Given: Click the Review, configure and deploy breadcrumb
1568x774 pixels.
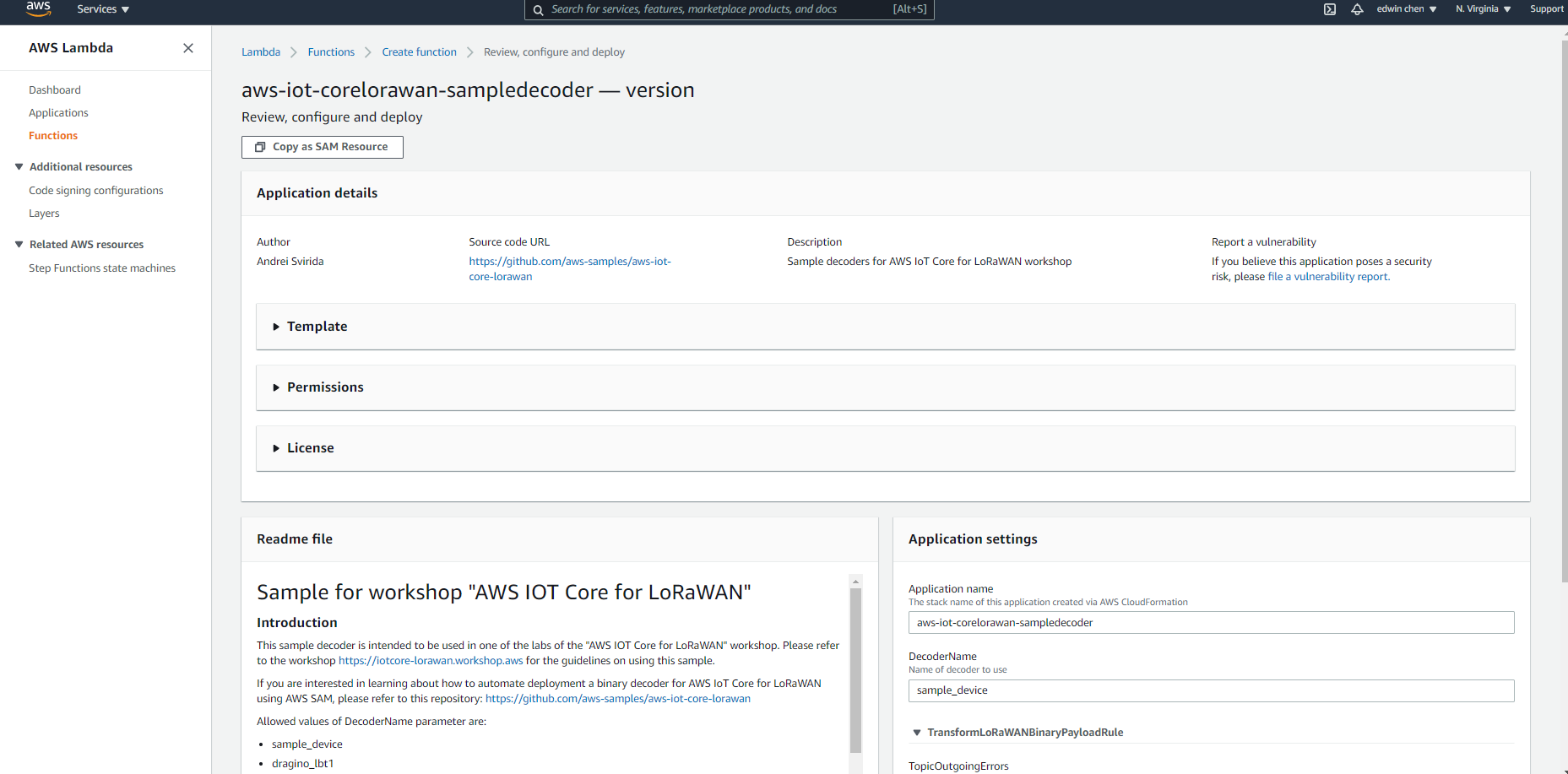Looking at the screenshot, I should pyautogui.click(x=554, y=52).
